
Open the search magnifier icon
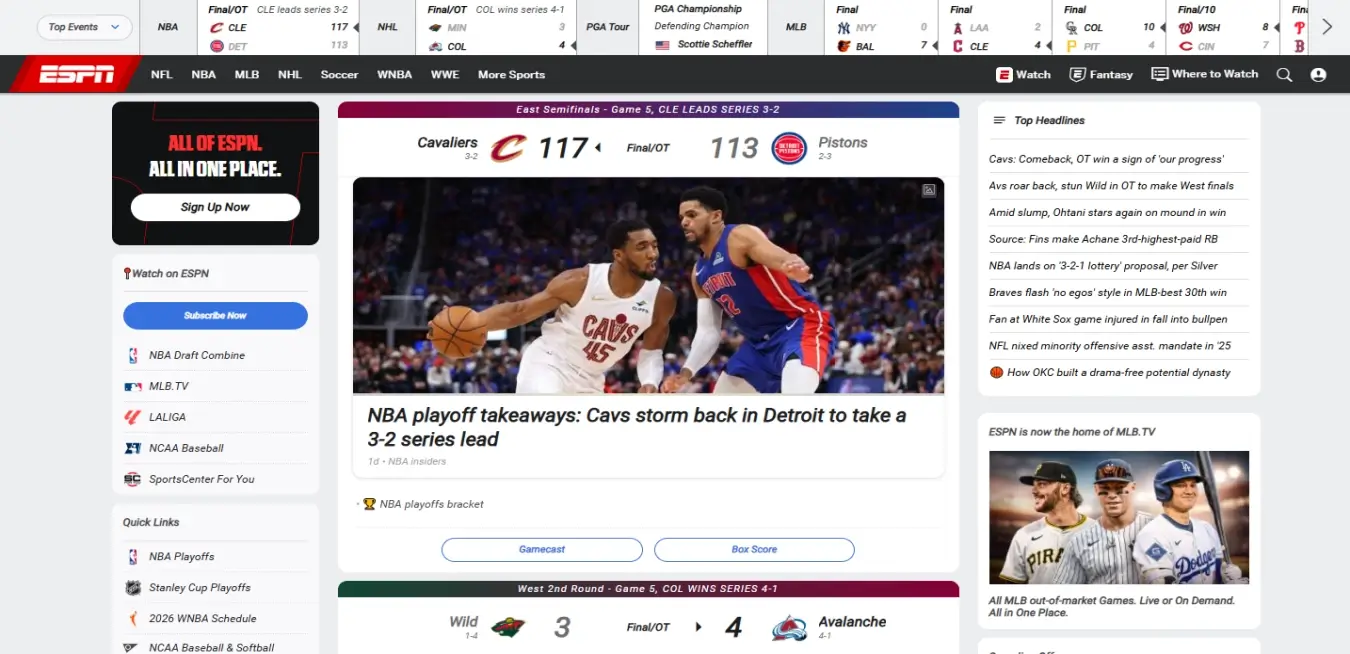(1284, 74)
